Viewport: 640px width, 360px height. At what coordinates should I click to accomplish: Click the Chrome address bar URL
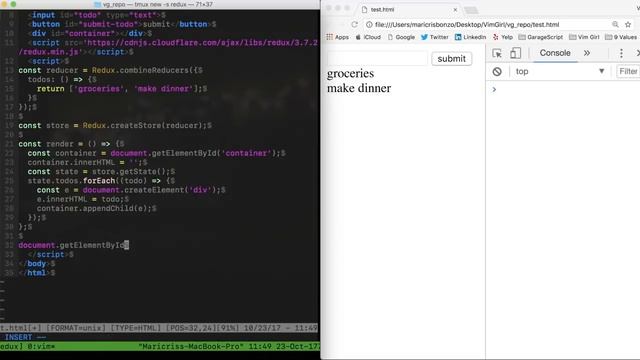(467, 24)
